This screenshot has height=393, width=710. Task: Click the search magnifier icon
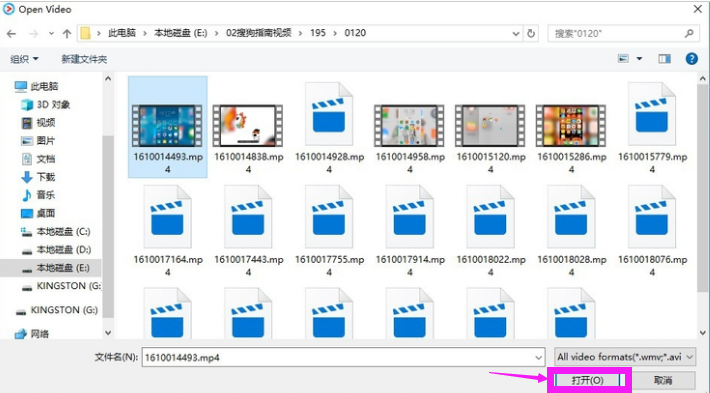(689, 34)
